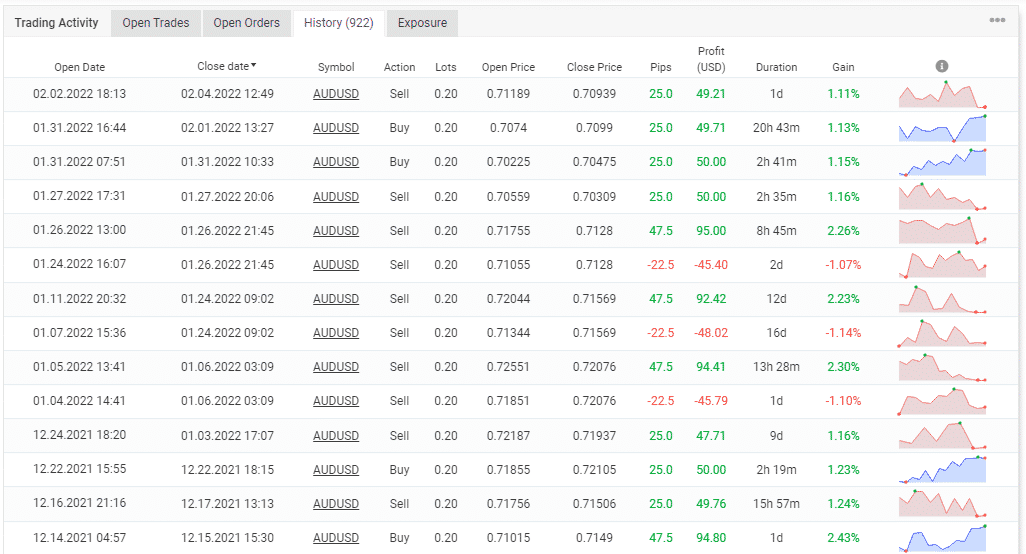
Task: View sparkline for 01.27.2022 17:31 trade
Action: click(x=942, y=196)
